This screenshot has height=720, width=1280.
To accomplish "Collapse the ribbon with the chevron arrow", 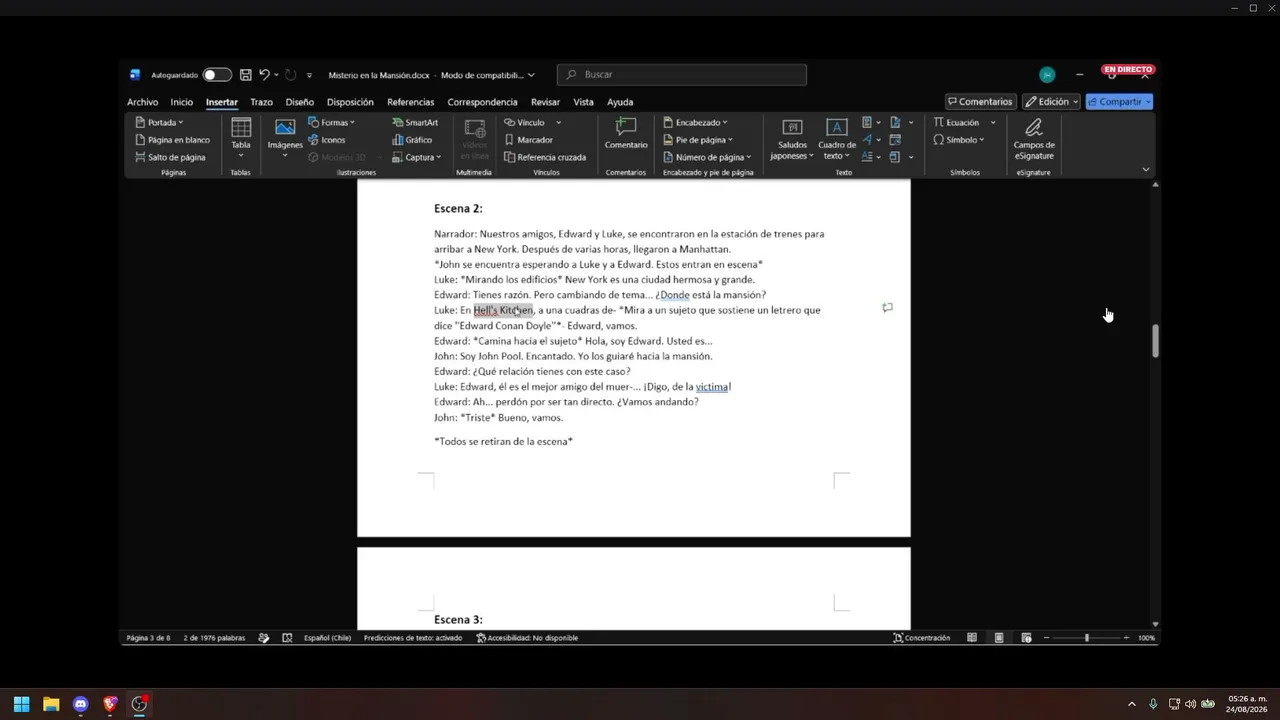I will pos(1146,170).
